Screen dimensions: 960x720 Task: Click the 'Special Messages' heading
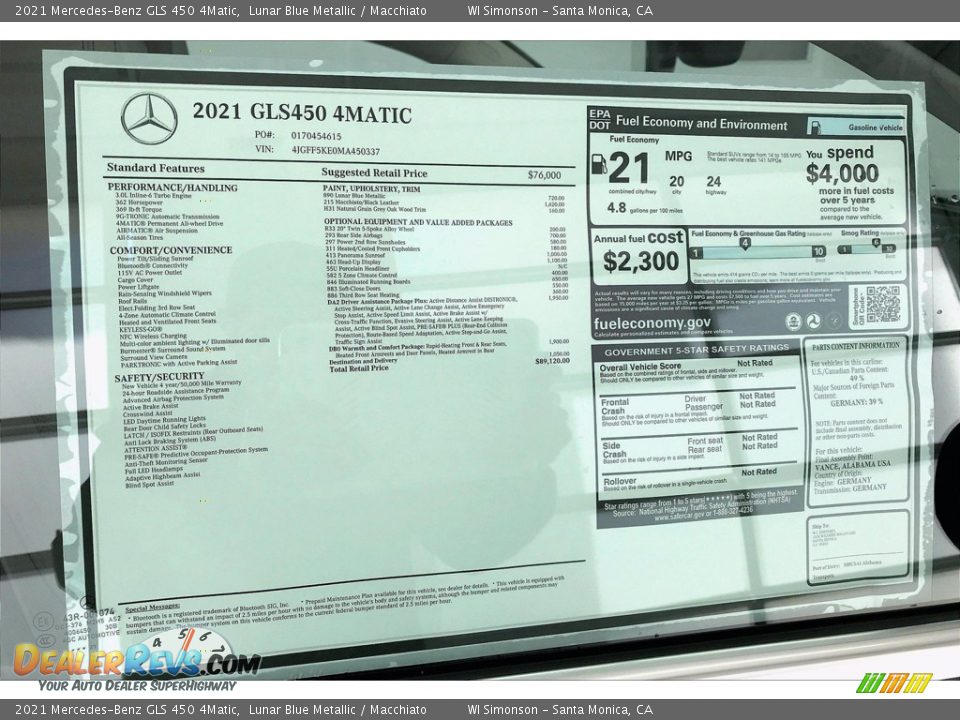click(x=152, y=609)
